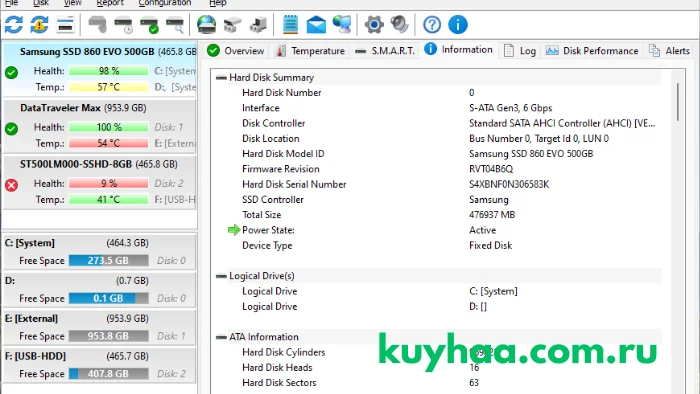Collapse the Hard Disk Summary section
This screenshot has width=700, height=394.
point(221,78)
